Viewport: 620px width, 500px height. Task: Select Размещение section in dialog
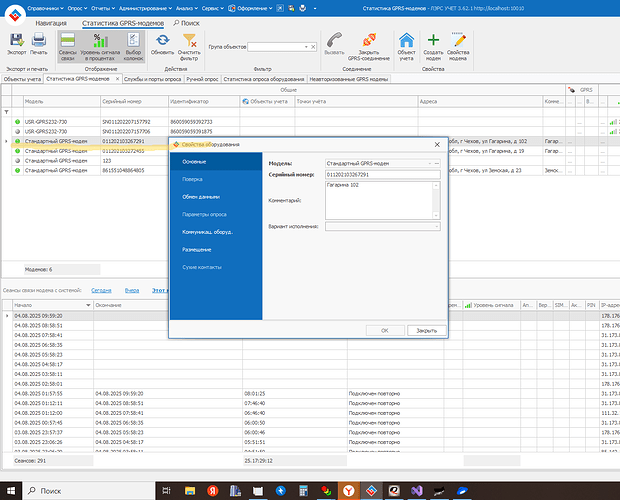point(216,249)
